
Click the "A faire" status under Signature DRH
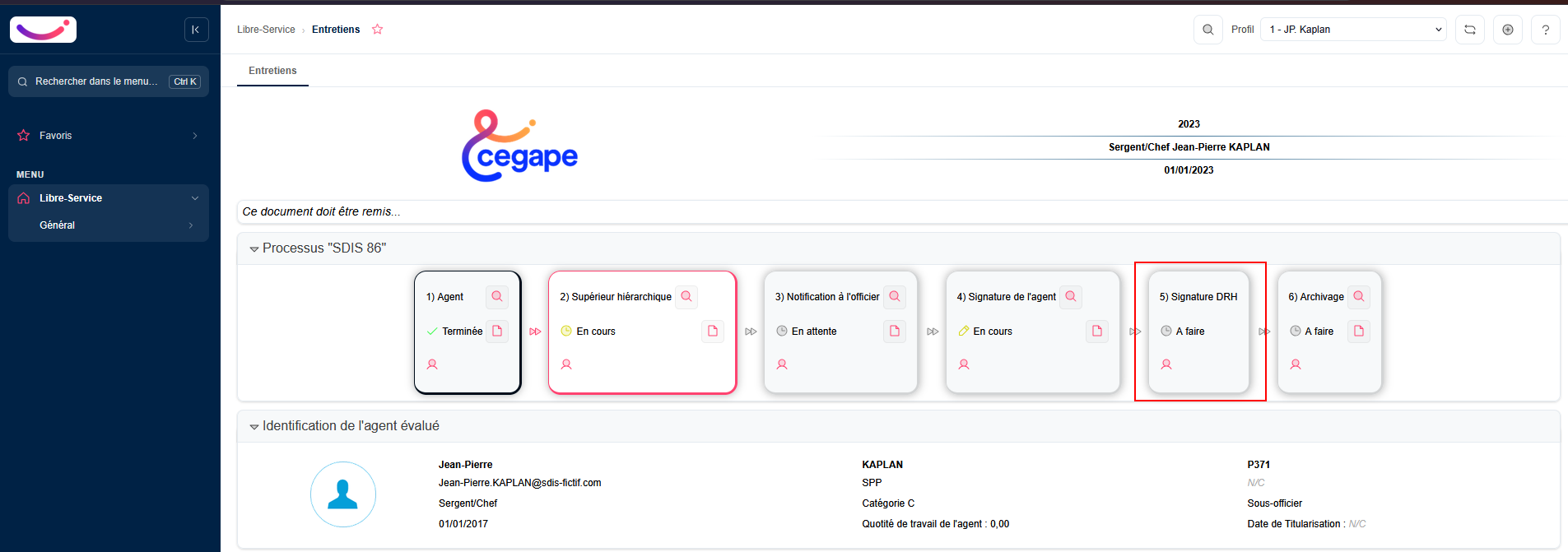(1190, 332)
